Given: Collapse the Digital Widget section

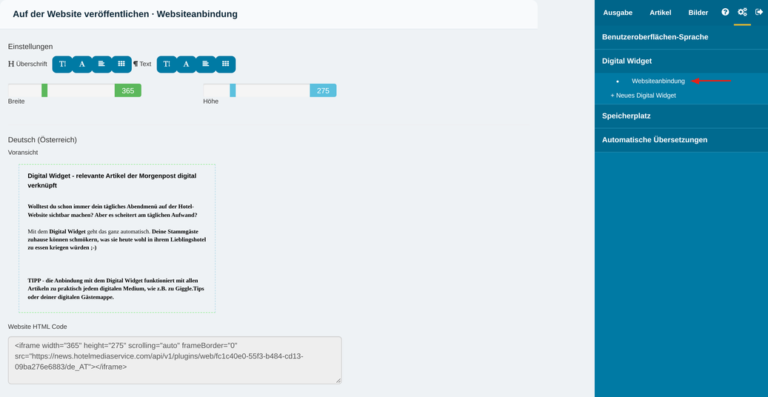Looking at the screenshot, I should (x=681, y=61).
